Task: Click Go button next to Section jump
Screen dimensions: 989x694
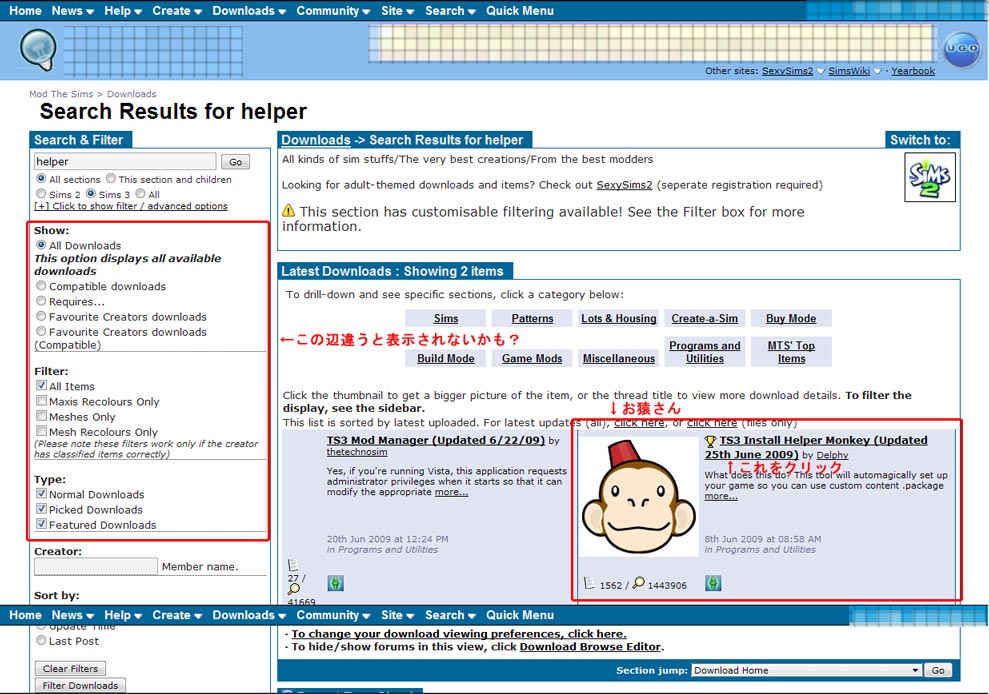Action: (x=938, y=670)
